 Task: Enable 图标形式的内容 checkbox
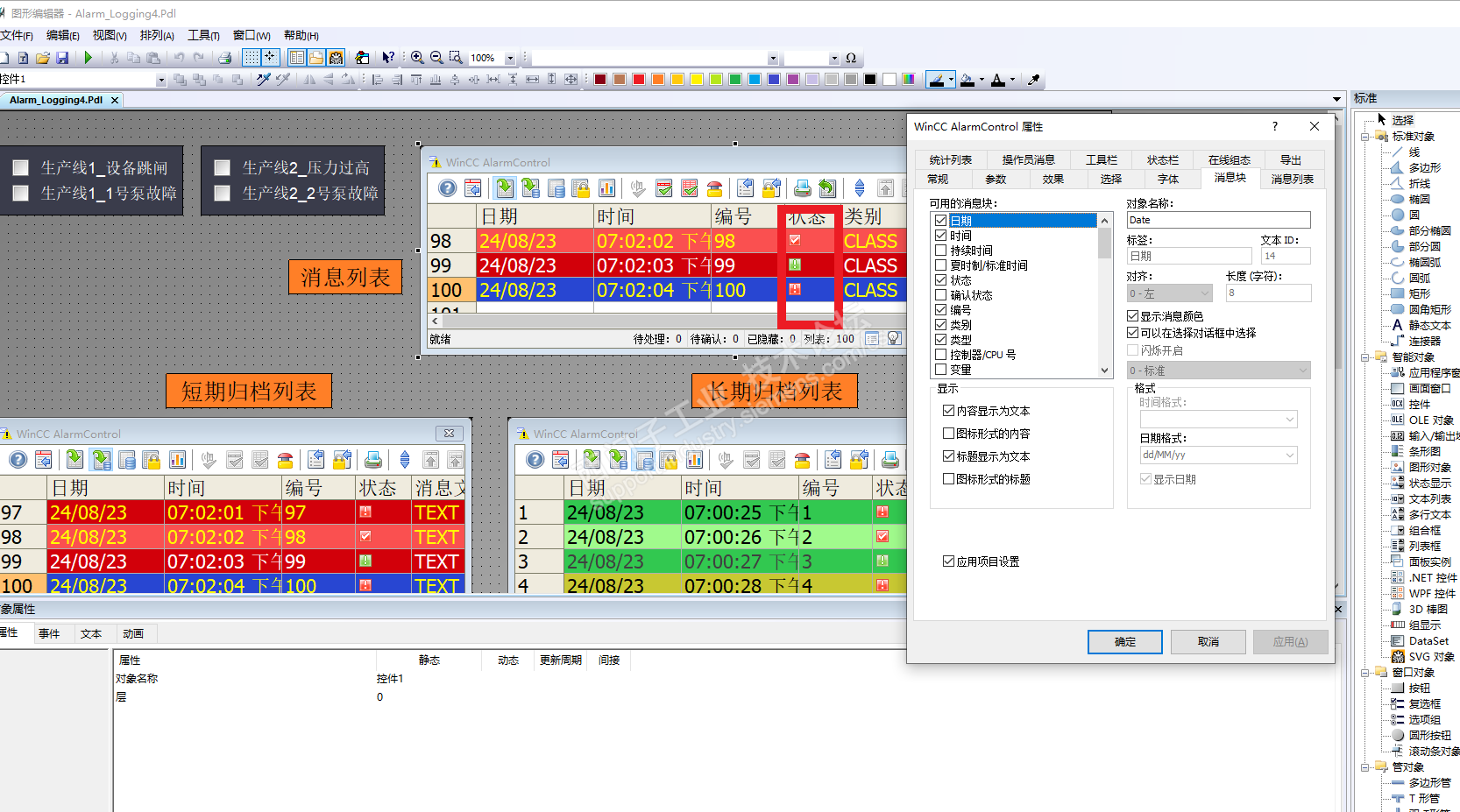(948, 434)
